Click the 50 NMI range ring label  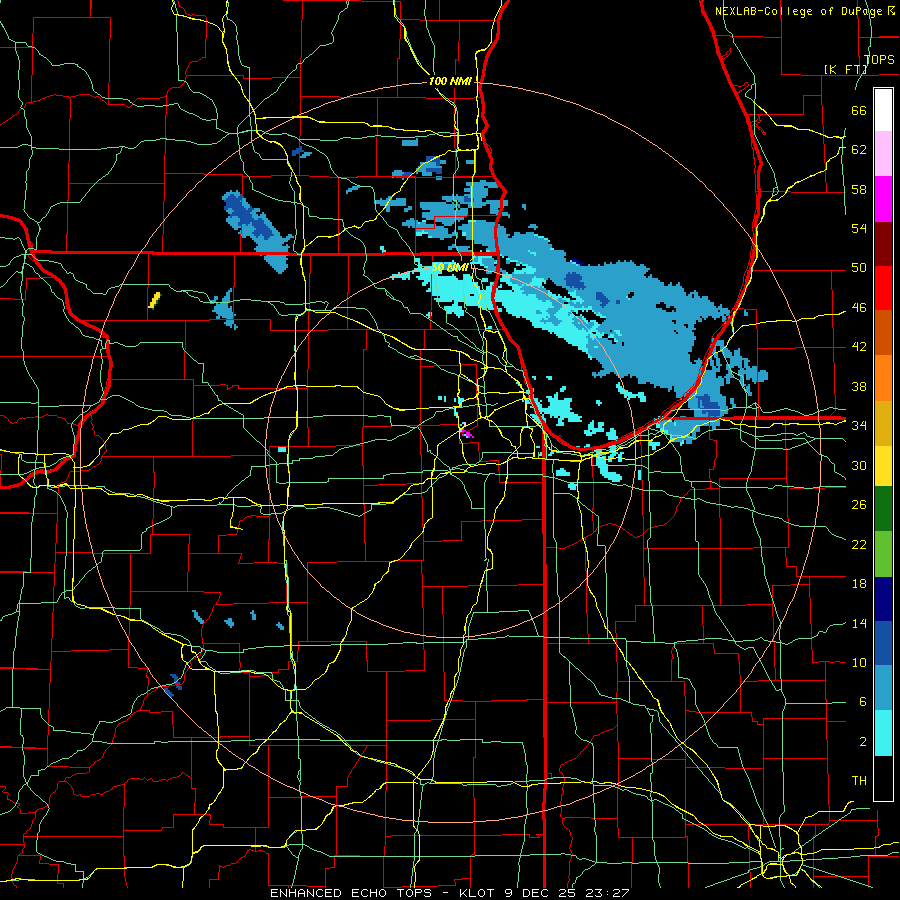coord(450,267)
